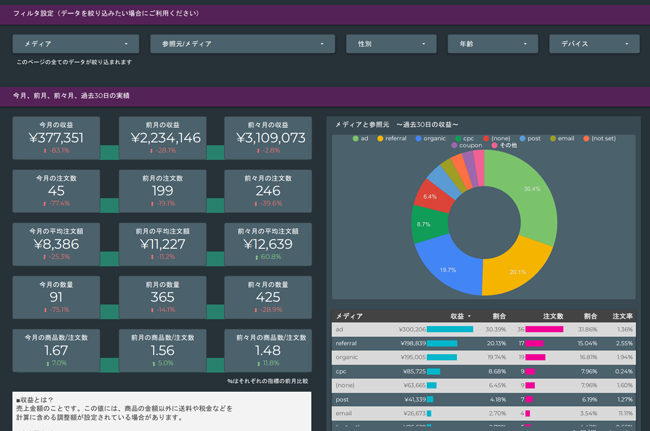Expand the 年齢 filter dropdown
The width and height of the screenshot is (650, 431).
pos(493,44)
